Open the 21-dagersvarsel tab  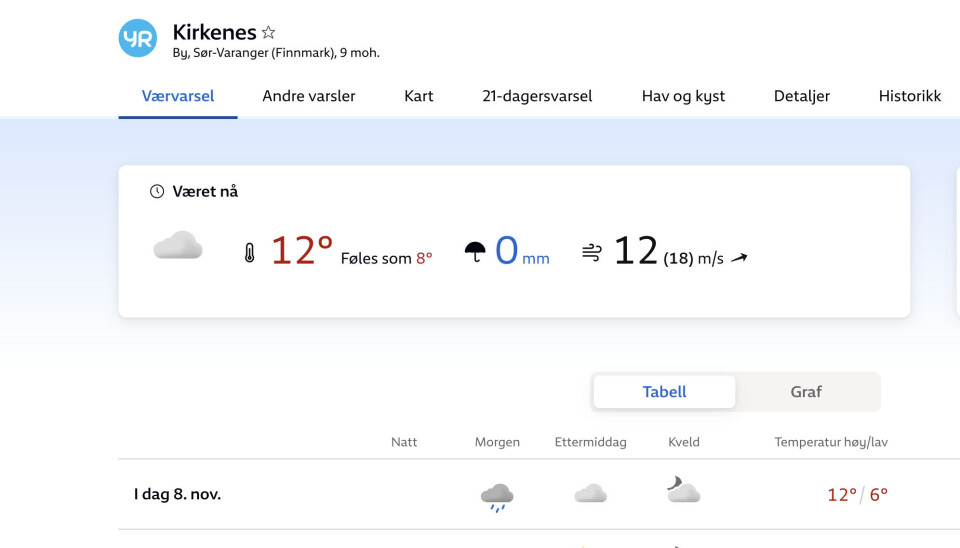[537, 96]
